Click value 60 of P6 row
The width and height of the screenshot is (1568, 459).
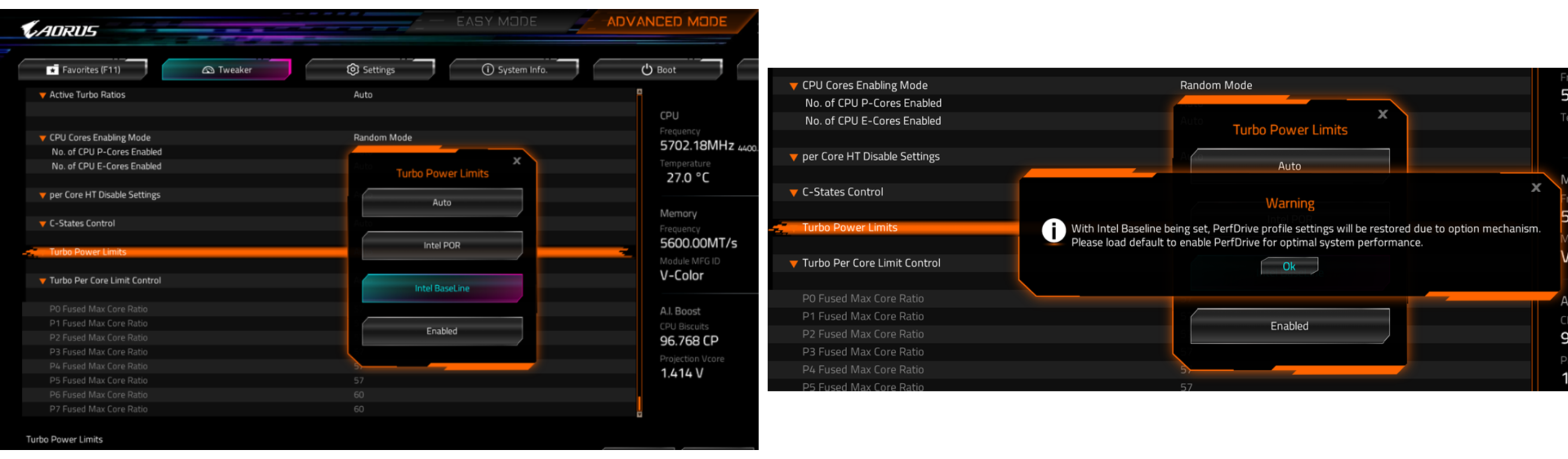[x=359, y=395]
